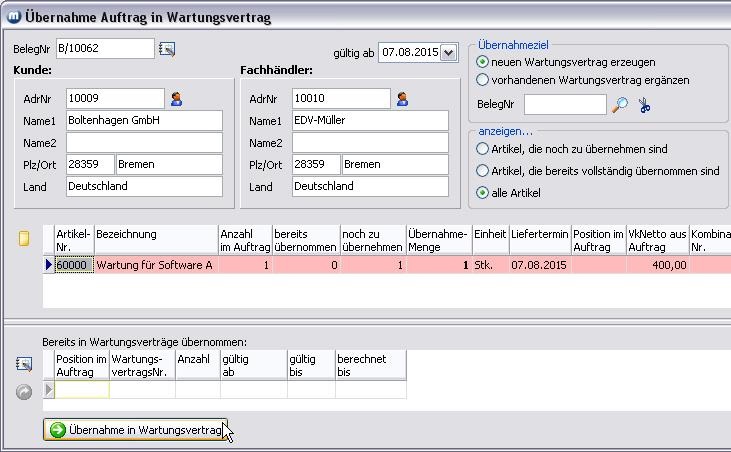Open the customer contact icon next to AdrNr 10009
Viewport: 731px width, 452px height.
pyautogui.click(x=176, y=98)
